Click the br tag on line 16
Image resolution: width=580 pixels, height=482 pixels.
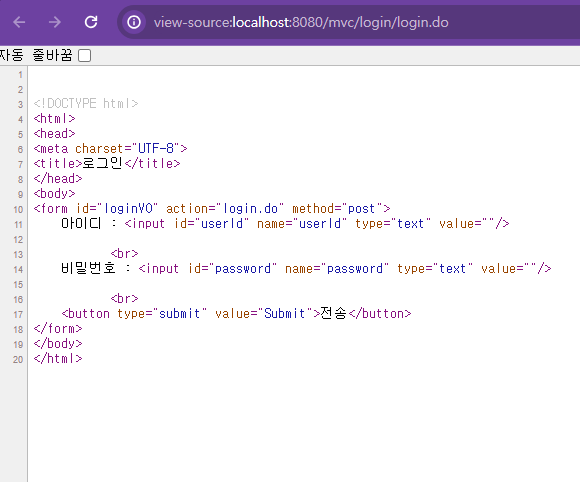[124, 299]
